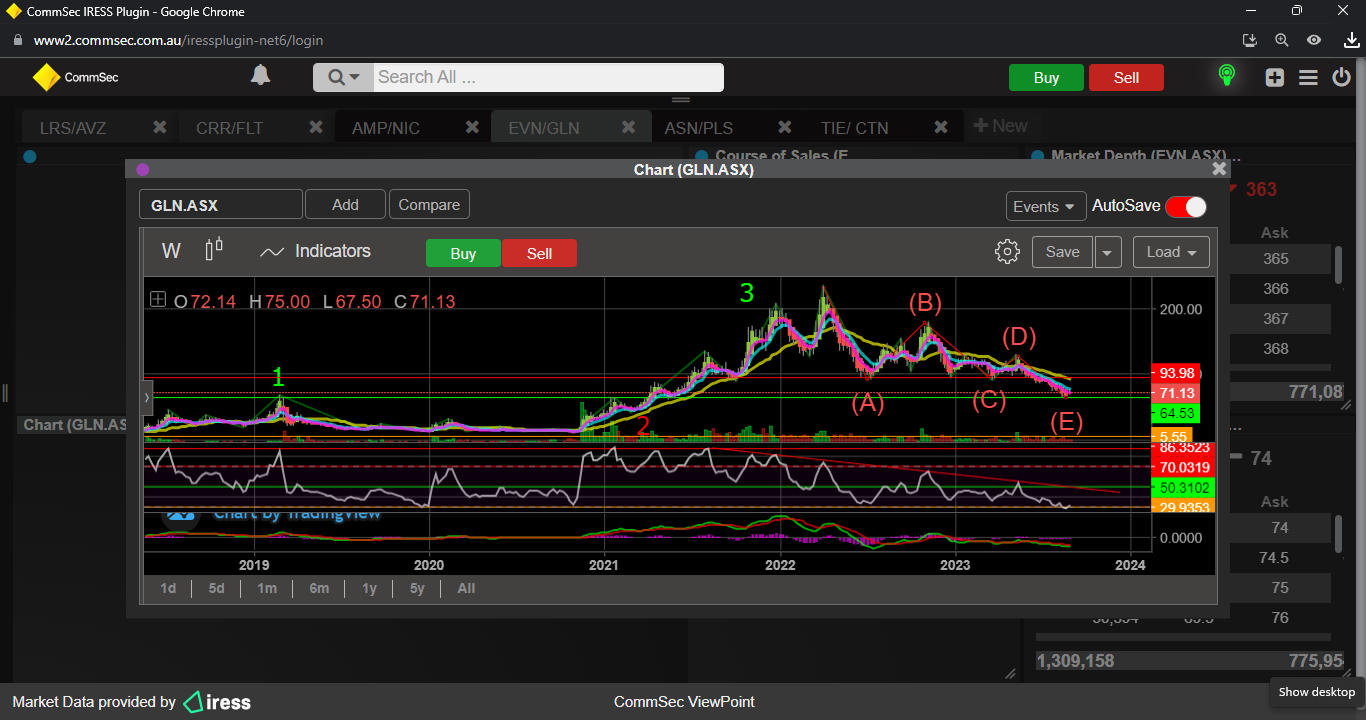Image resolution: width=1366 pixels, height=720 pixels.
Task: Click the 50.3102 RSI level label
Action: tap(1184, 488)
